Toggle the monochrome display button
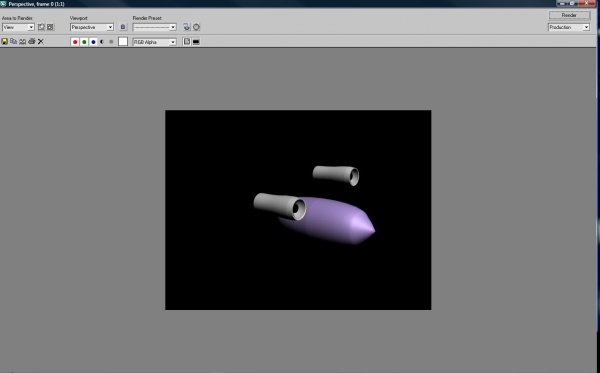This screenshot has height=373, width=600. pos(111,42)
